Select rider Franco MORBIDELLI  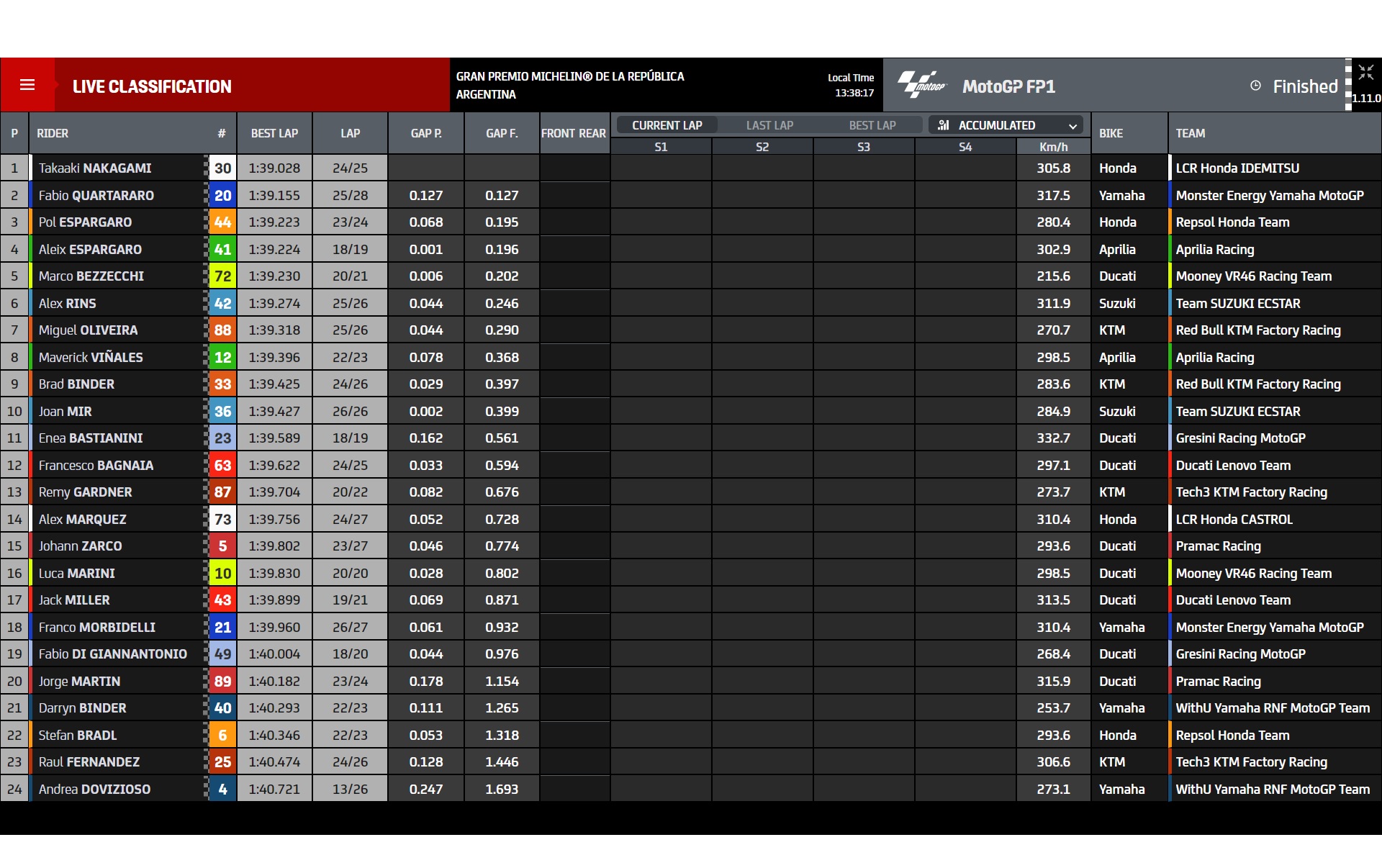click(x=96, y=627)
